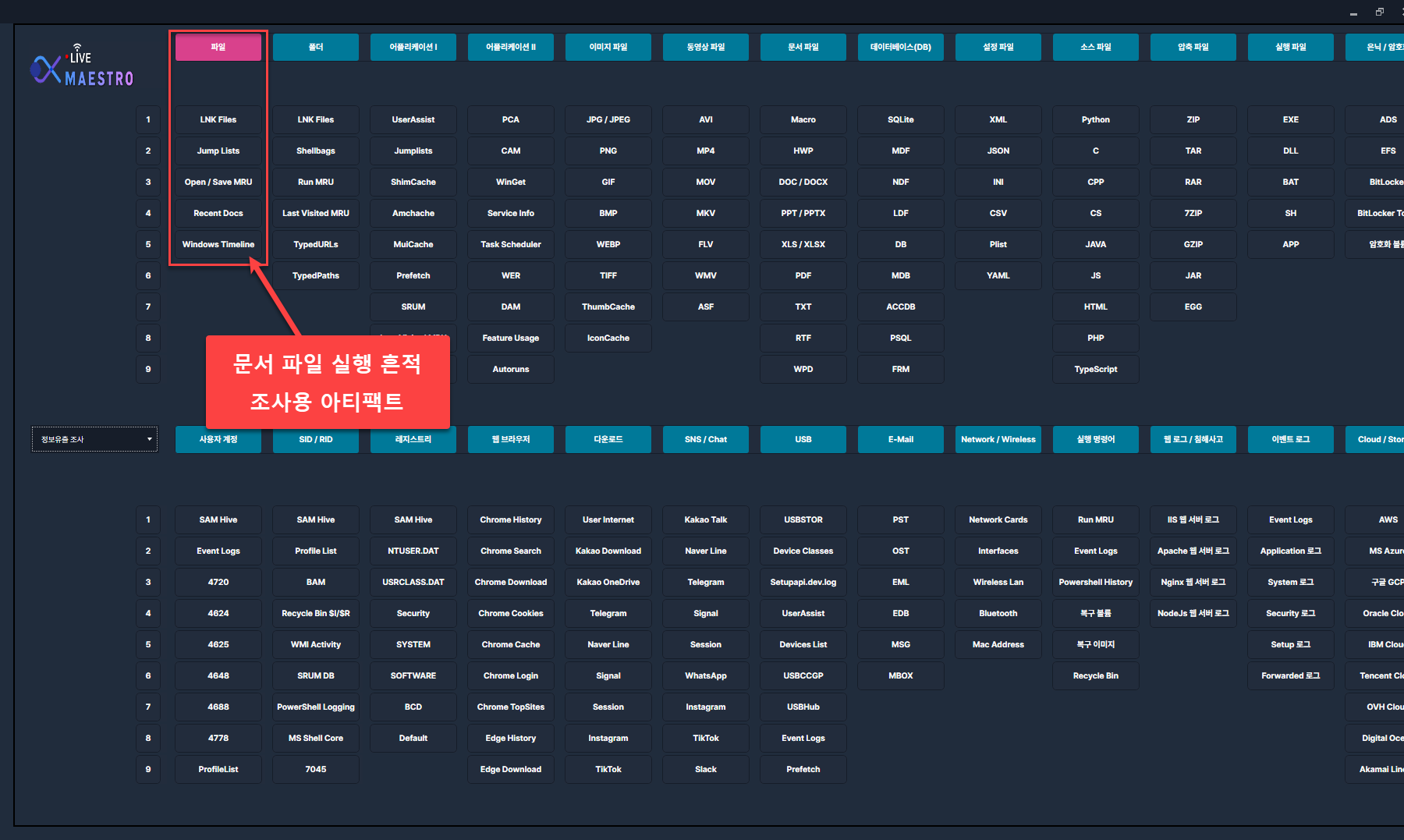Open the 정보유출 조사 dropdown
Screen dimensions: 1404x840
94,439
